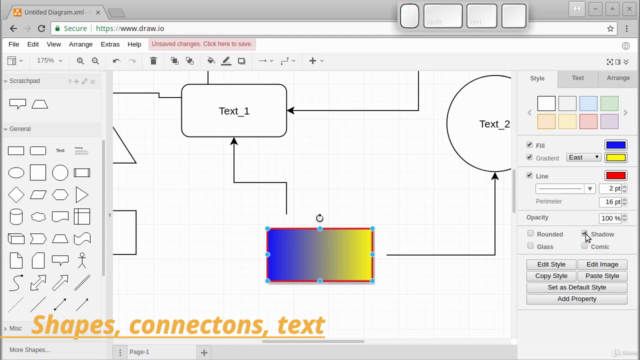Toggle the Line checkbox
640x360 pixels.
(529, 175)
